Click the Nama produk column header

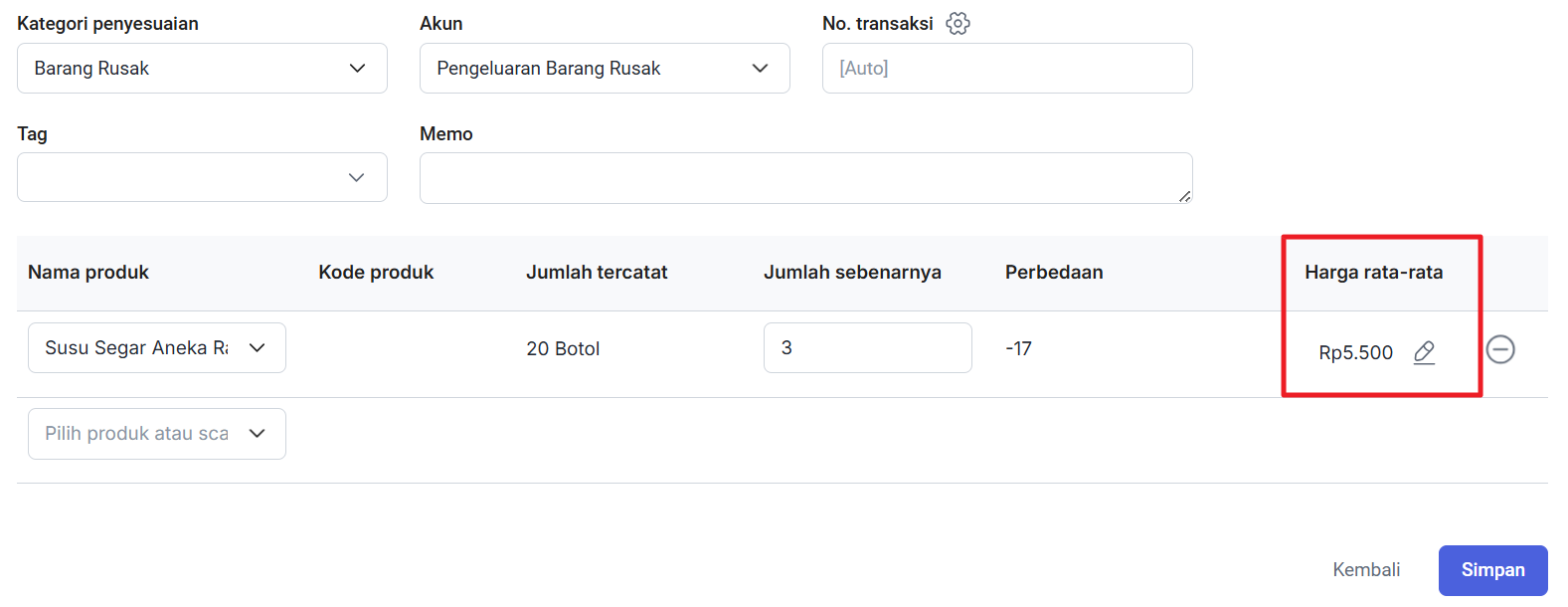click(88, 273)
